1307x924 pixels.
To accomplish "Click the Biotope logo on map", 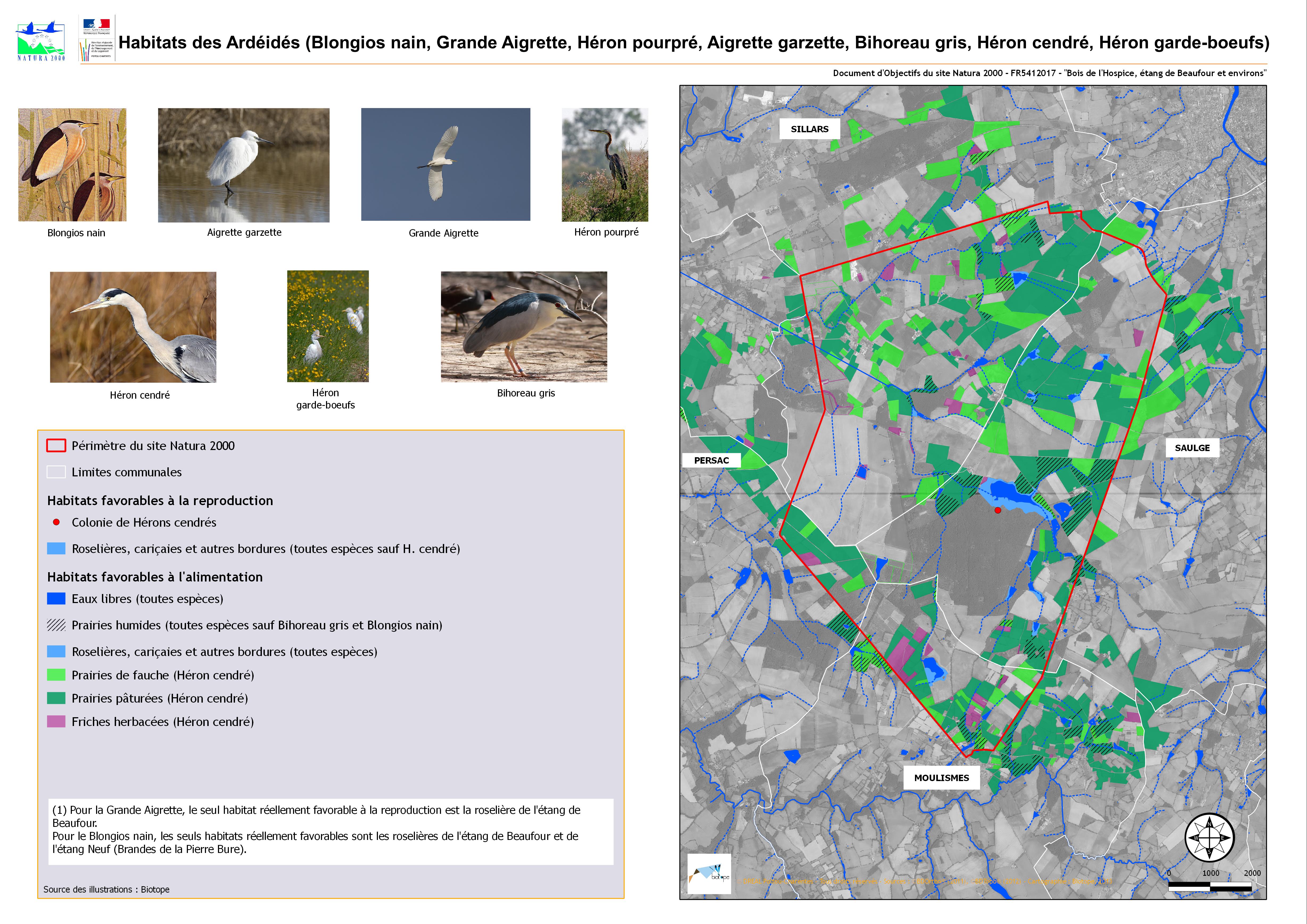I will pyautogui.click(x=709, y=873).
